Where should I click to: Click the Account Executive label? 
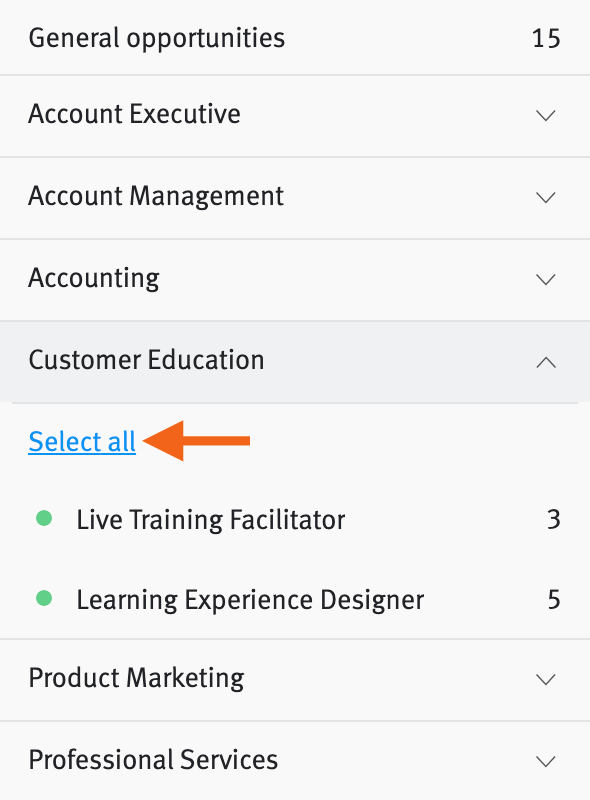click(x=134, y=114)
